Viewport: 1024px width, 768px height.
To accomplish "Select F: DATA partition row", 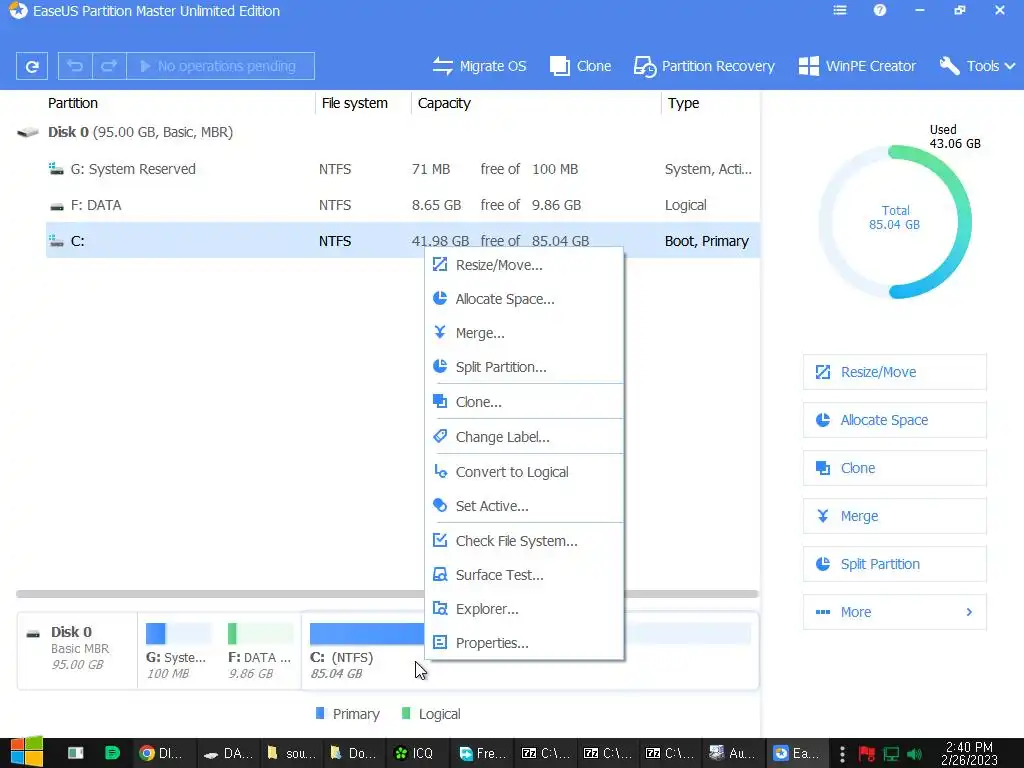I will (x=403, y=205).
